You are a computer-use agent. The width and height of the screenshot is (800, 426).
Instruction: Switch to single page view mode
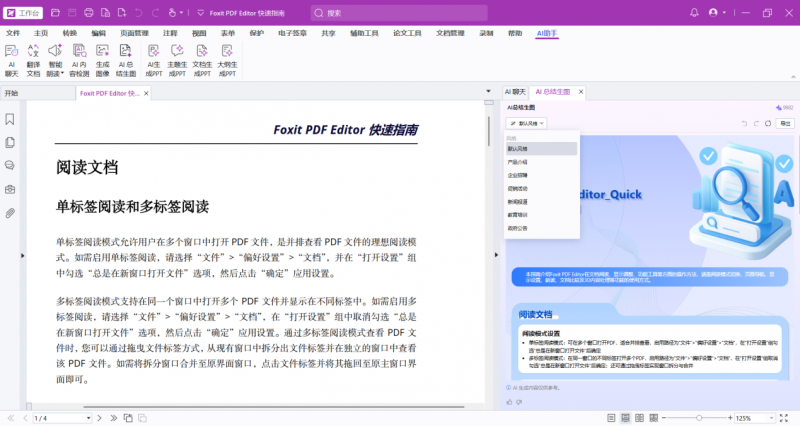click(x=609, y=417)
